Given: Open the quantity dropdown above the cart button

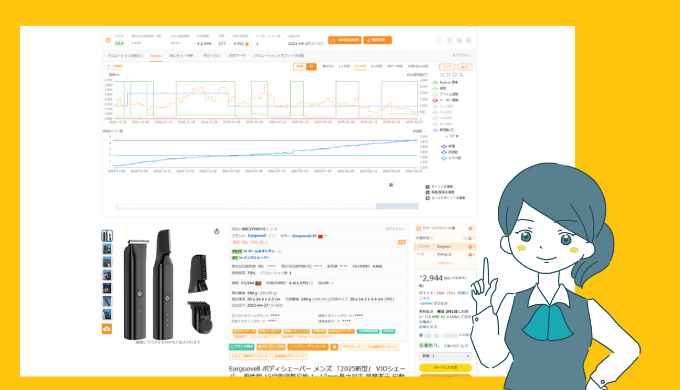Looking at the screenshot, I should (445, 356).
